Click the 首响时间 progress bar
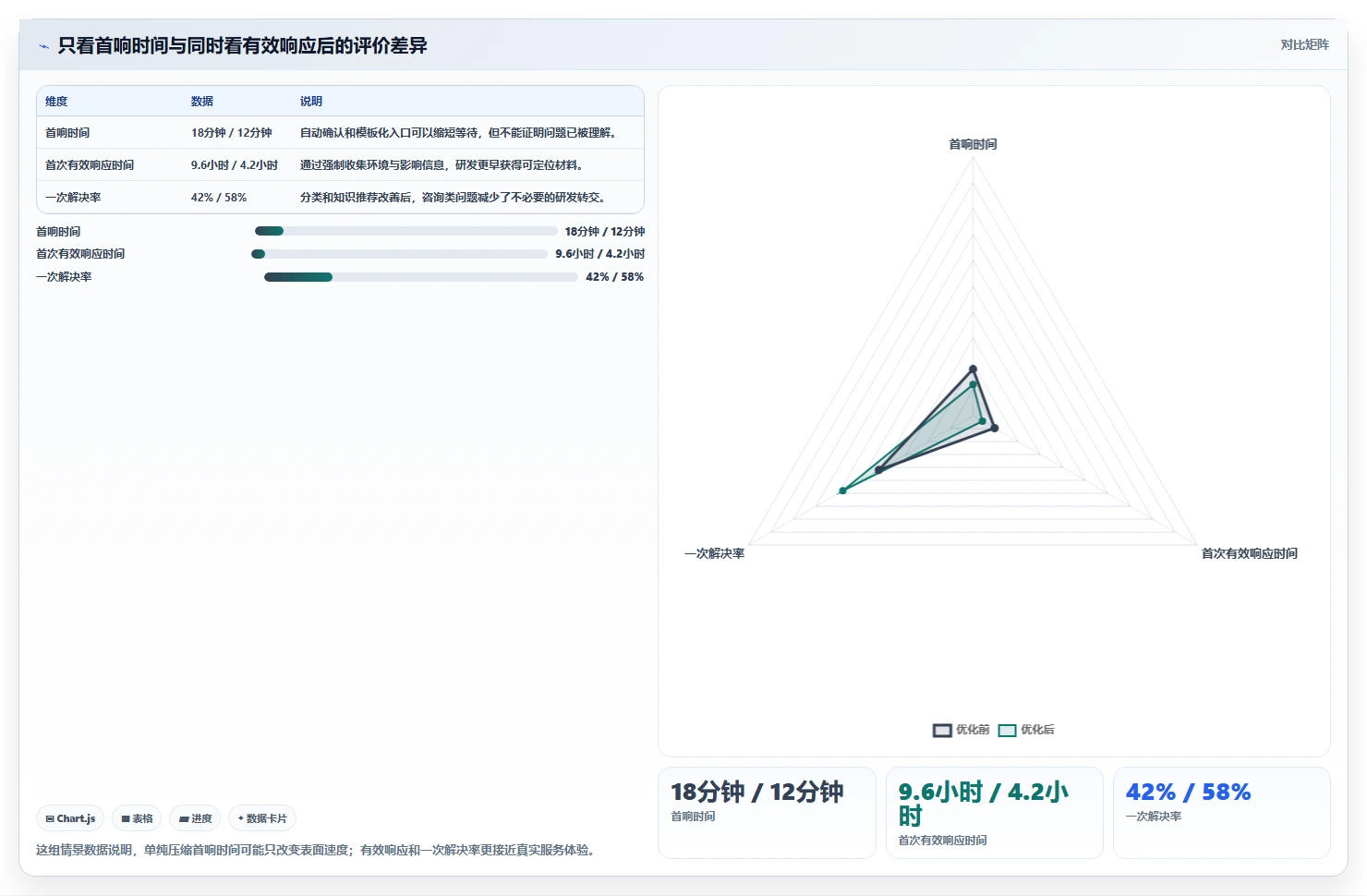This screenshot has width=1367, height=896. (405, 231)
